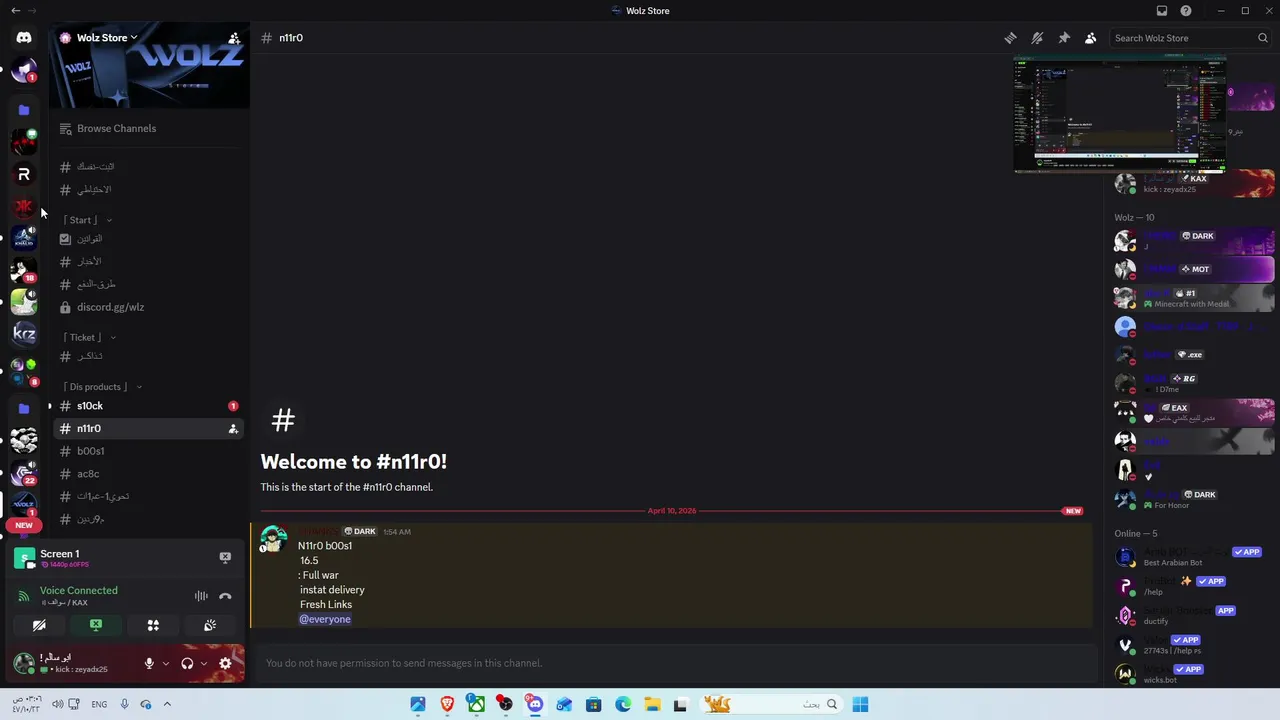Stop streaming via Screen 1 panel icon

point(225,557)
